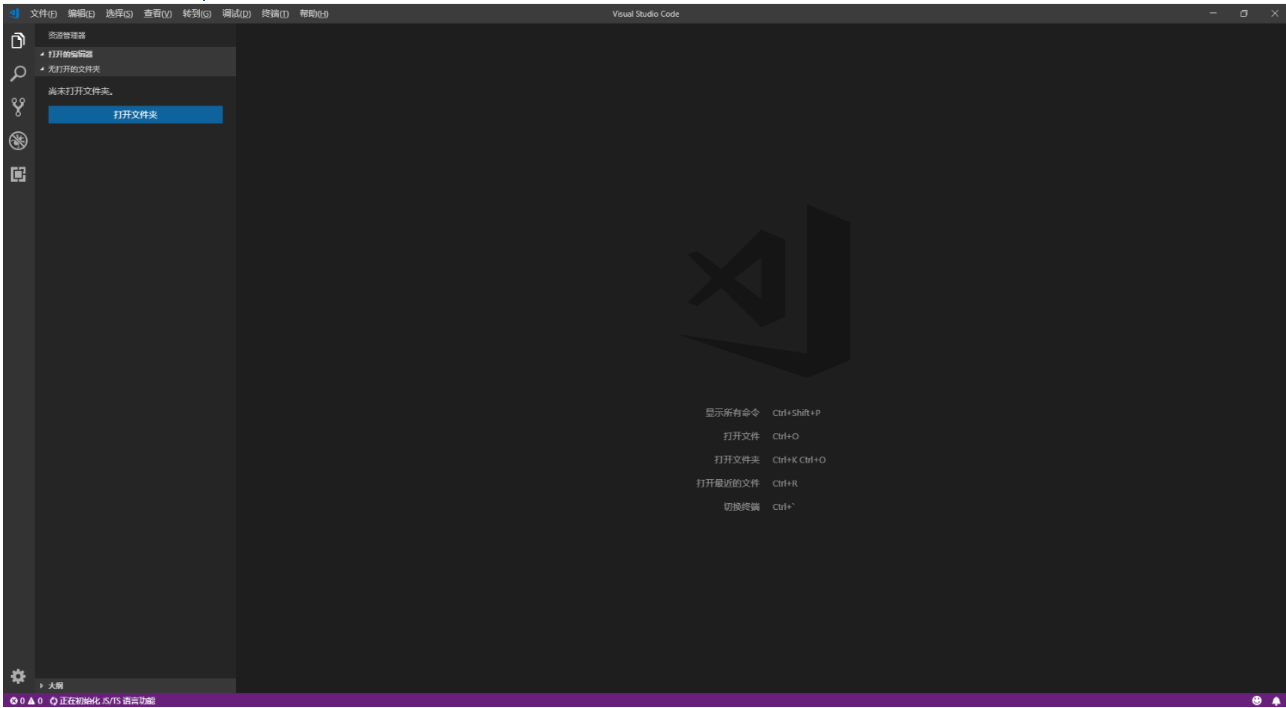Screen dimensions: 1286x708
Task: Open the Debug view icon
Action: click(x=17, y=141)
